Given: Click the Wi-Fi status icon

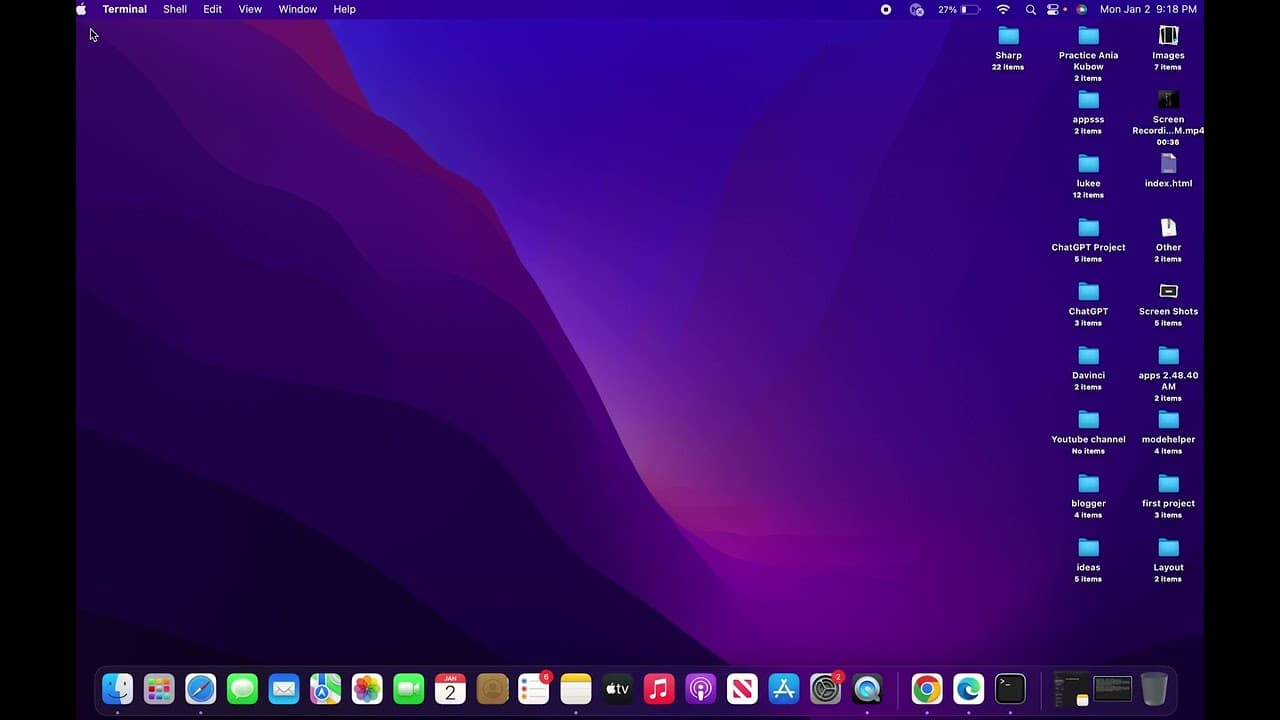Looking at the screenshot, I should pos(1003,9).
